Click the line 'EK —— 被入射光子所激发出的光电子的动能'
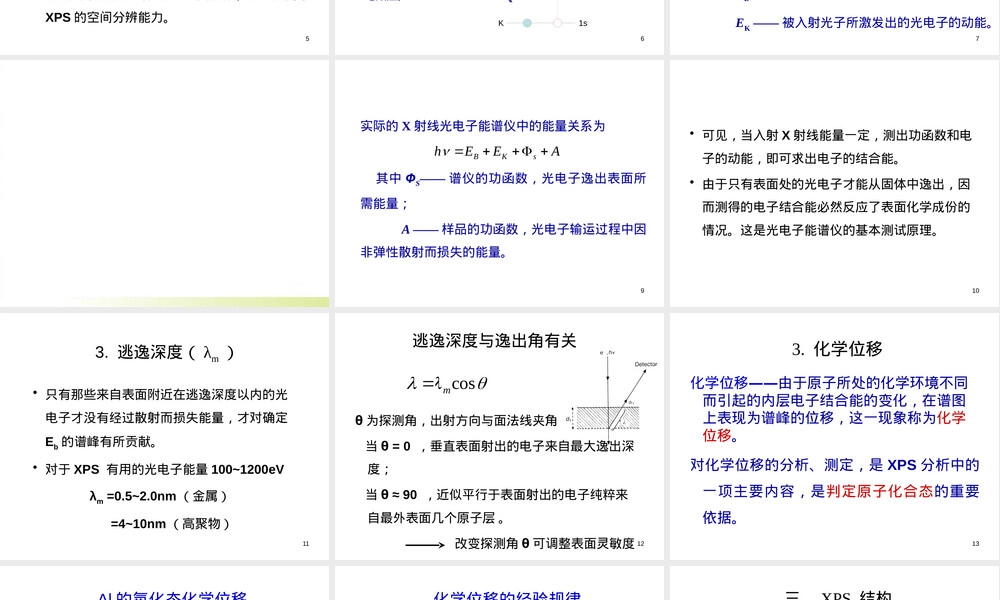Viewport: 1000px width, 600px height. point(865,24)
